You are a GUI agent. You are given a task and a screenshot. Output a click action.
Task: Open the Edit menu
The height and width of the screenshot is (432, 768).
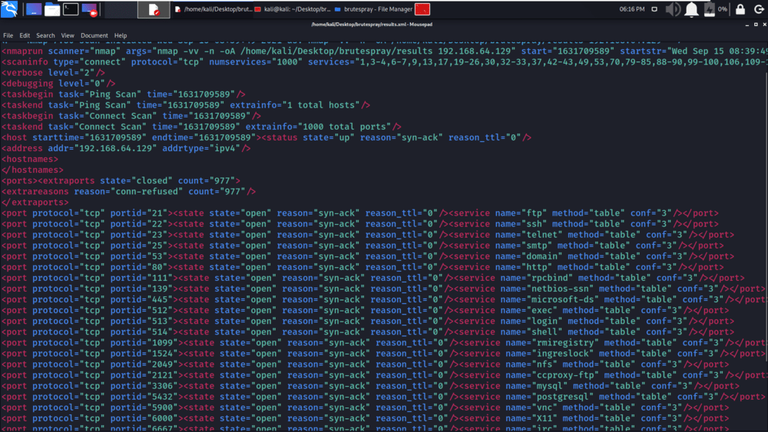pyautogui.click(x=24, y=35)
